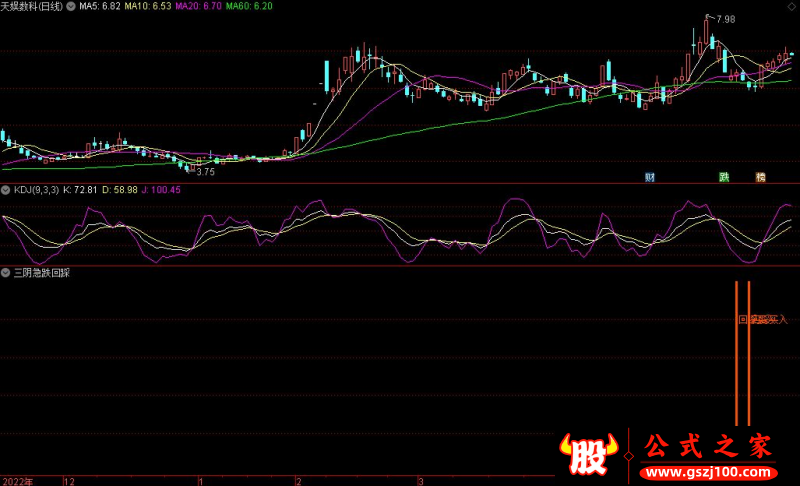This screenshot has width=800, height=486.
Task: Click the 回踩买入 buy signal label
Action: [763, 320]
